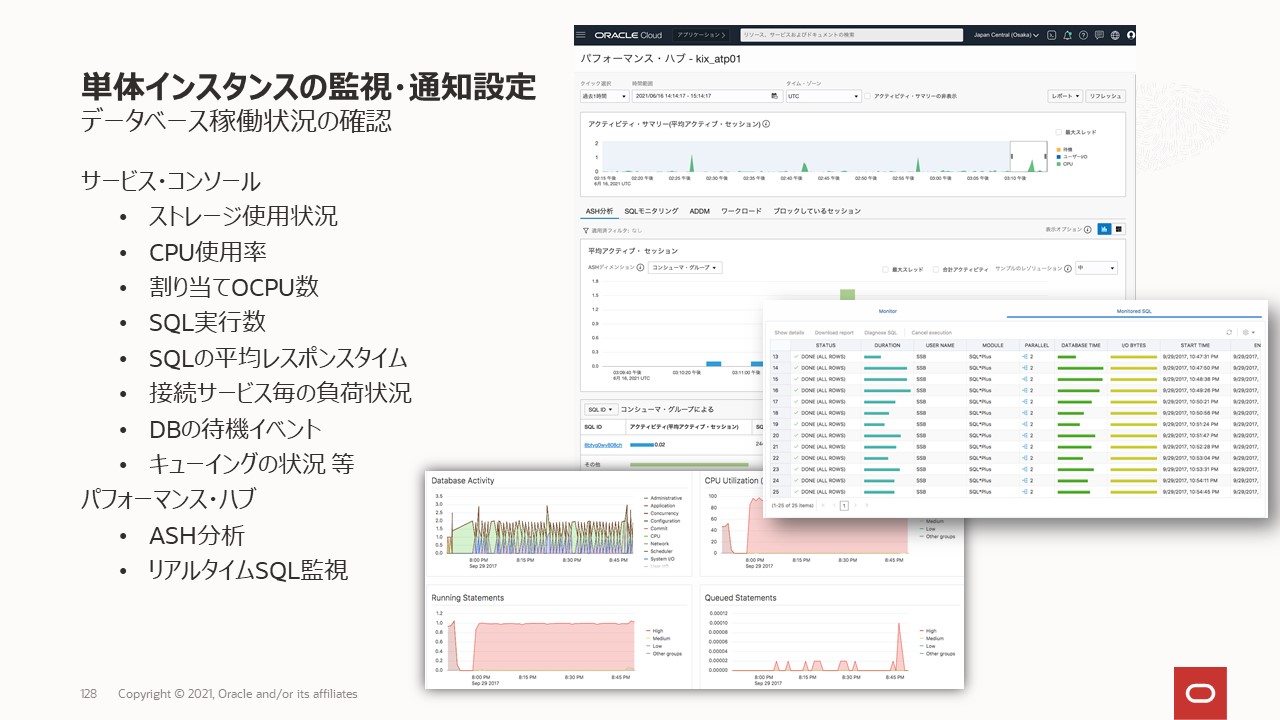This screenshot has height=720, width=1280.
Task: Open the Cloud Shell terminal icon
Action: coord(1052,35)
